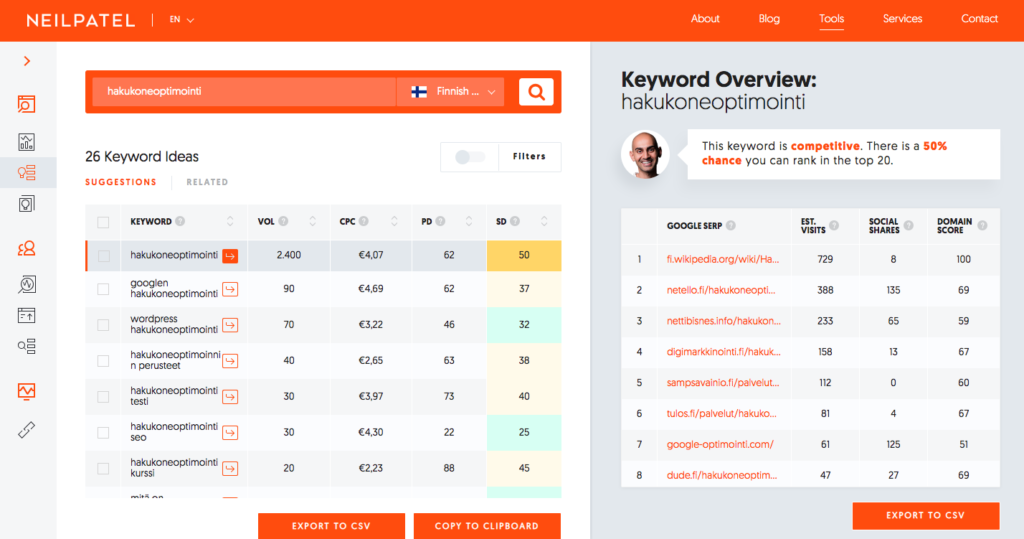Toggle the Filters switch
Screen dimensions: 1024x539
click(x=470, y=157)
